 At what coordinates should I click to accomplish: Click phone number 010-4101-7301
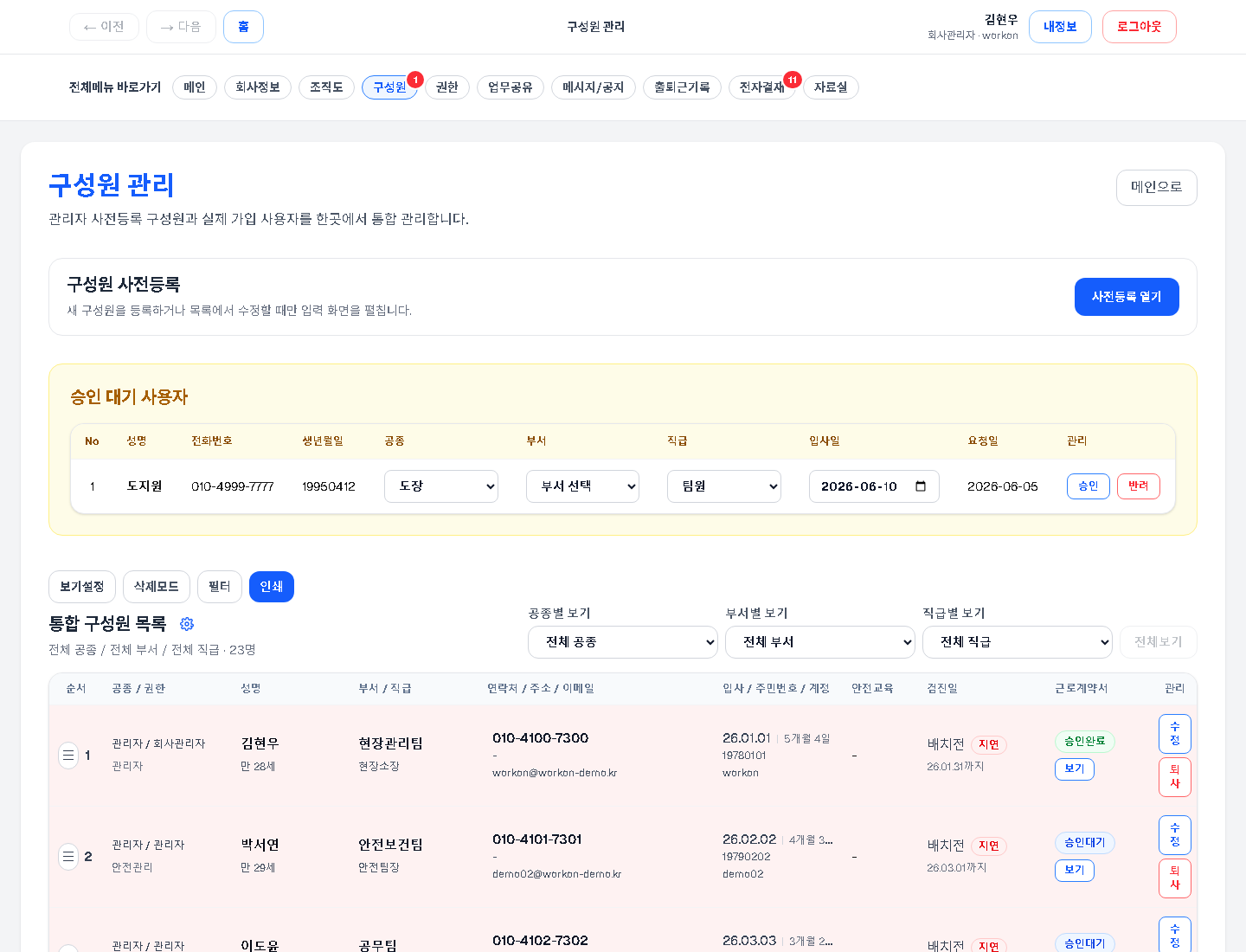click(536, 839)
